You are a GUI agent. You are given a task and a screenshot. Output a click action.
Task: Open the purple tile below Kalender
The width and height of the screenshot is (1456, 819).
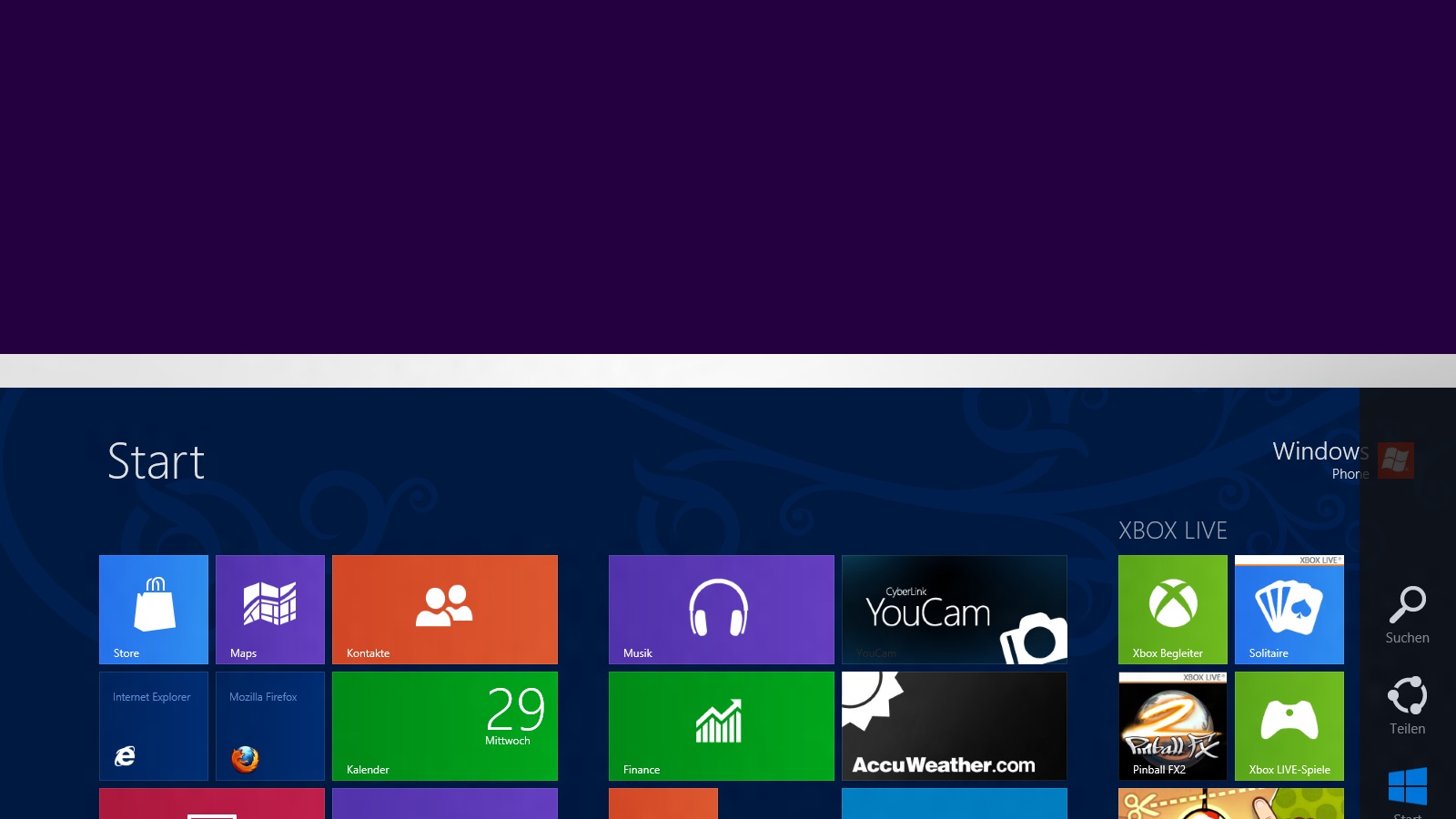[x=445, y=804]
